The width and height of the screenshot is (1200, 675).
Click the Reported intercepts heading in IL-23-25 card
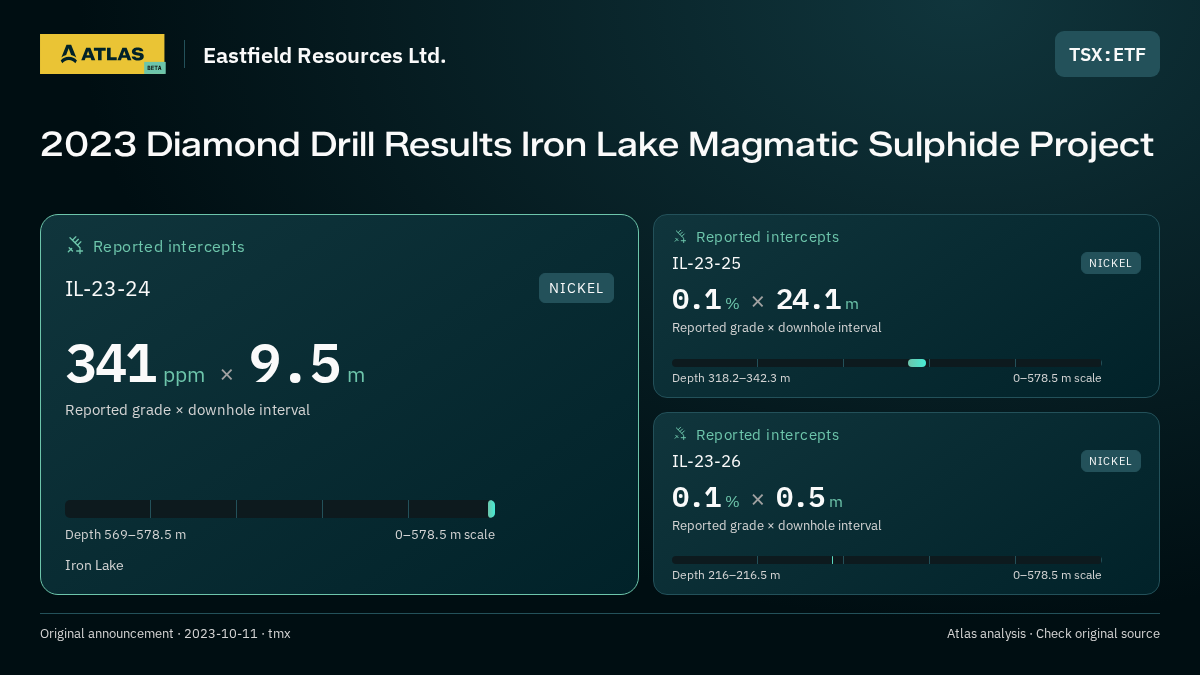768,237
